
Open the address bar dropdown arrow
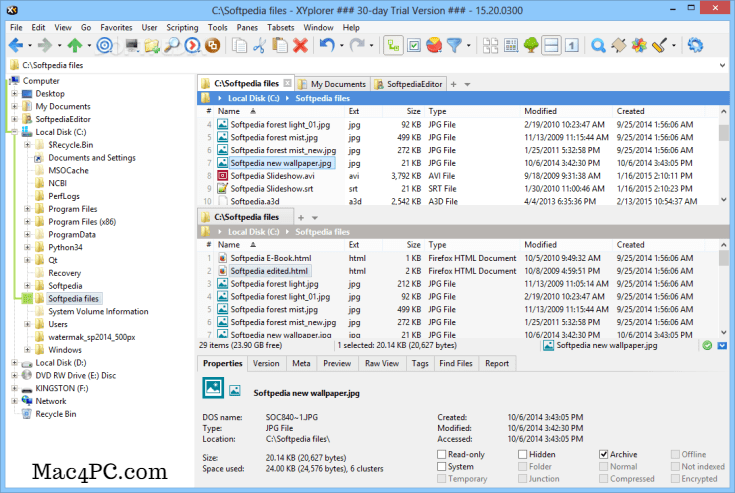tap(722, 65)
